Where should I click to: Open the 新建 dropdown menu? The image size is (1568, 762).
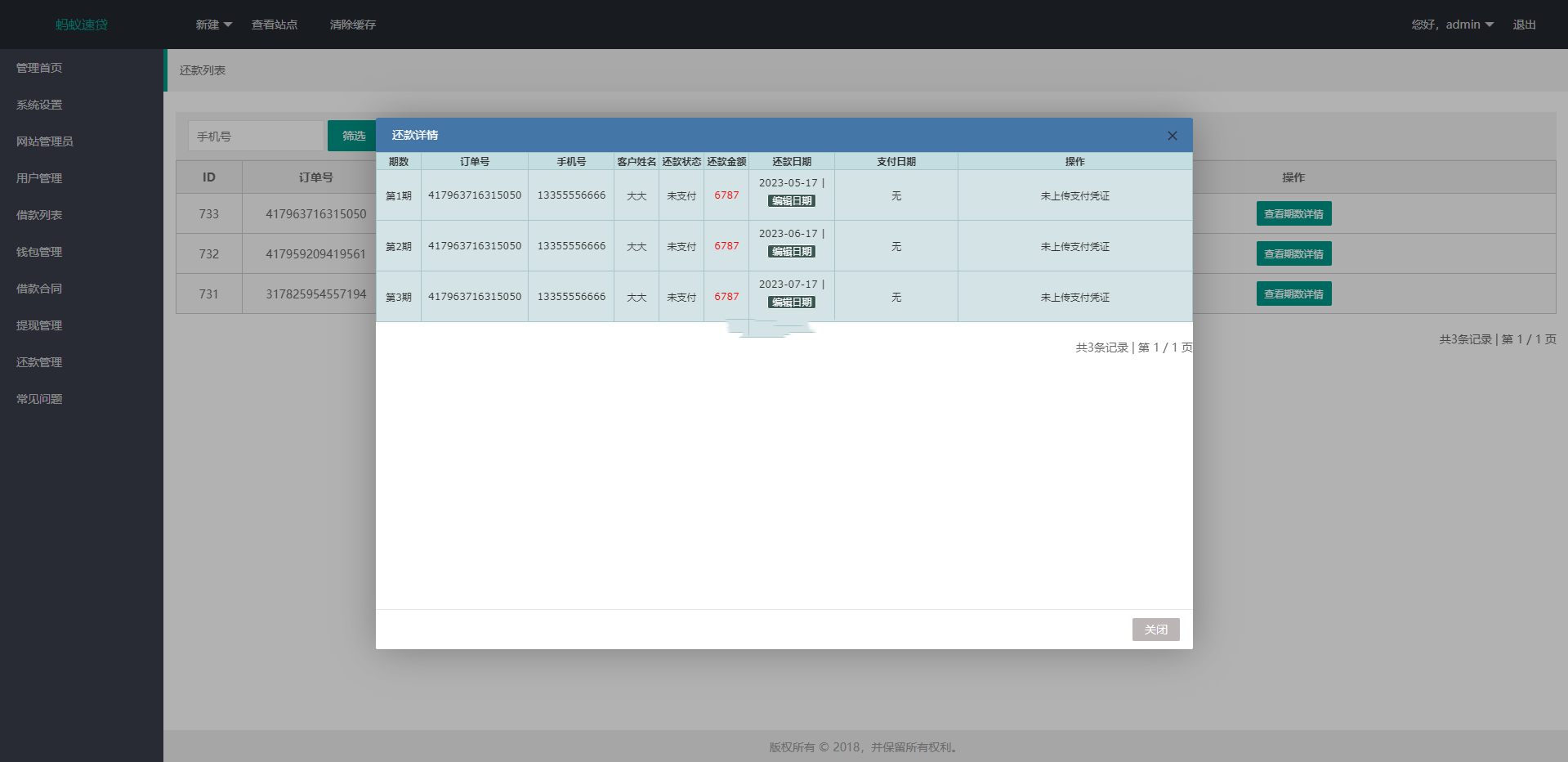click(213, 25)
